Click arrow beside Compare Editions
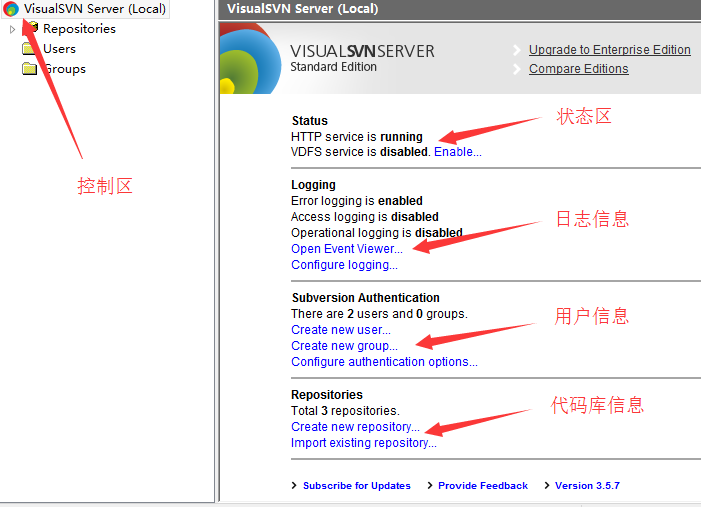Viewport: 701px width, 507px height. 517,69
